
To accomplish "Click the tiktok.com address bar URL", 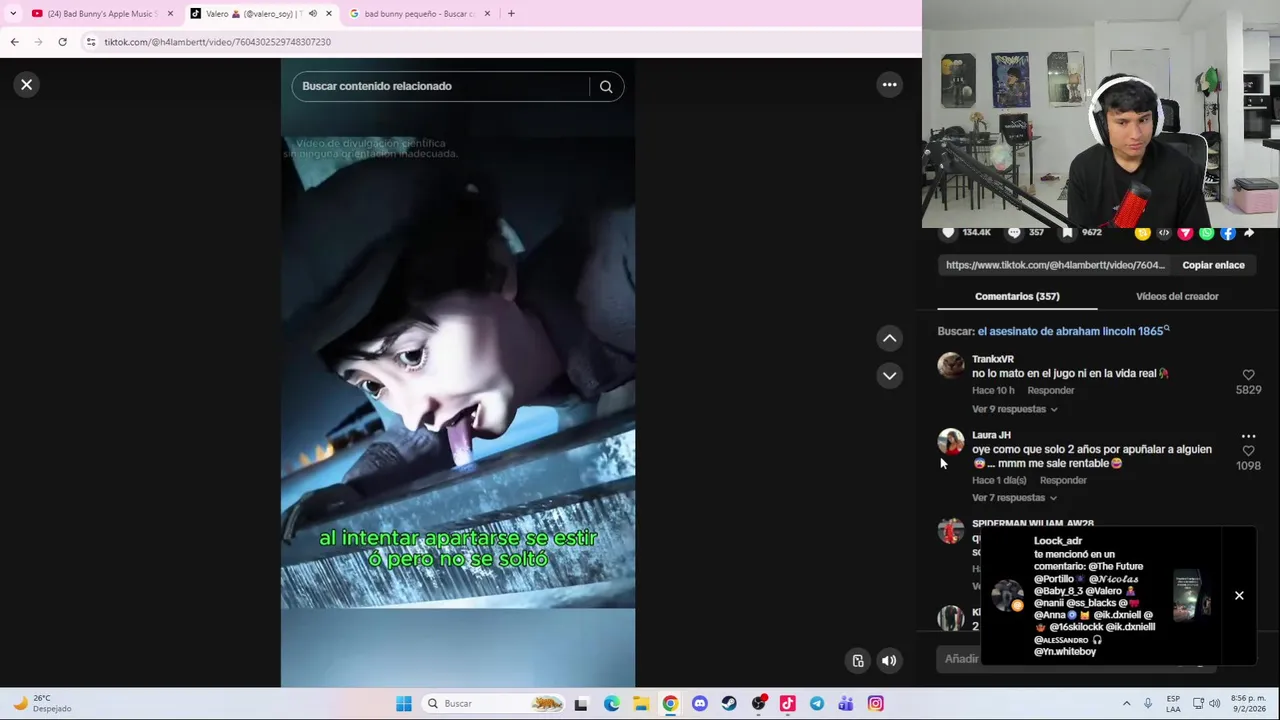I will 217,42.
